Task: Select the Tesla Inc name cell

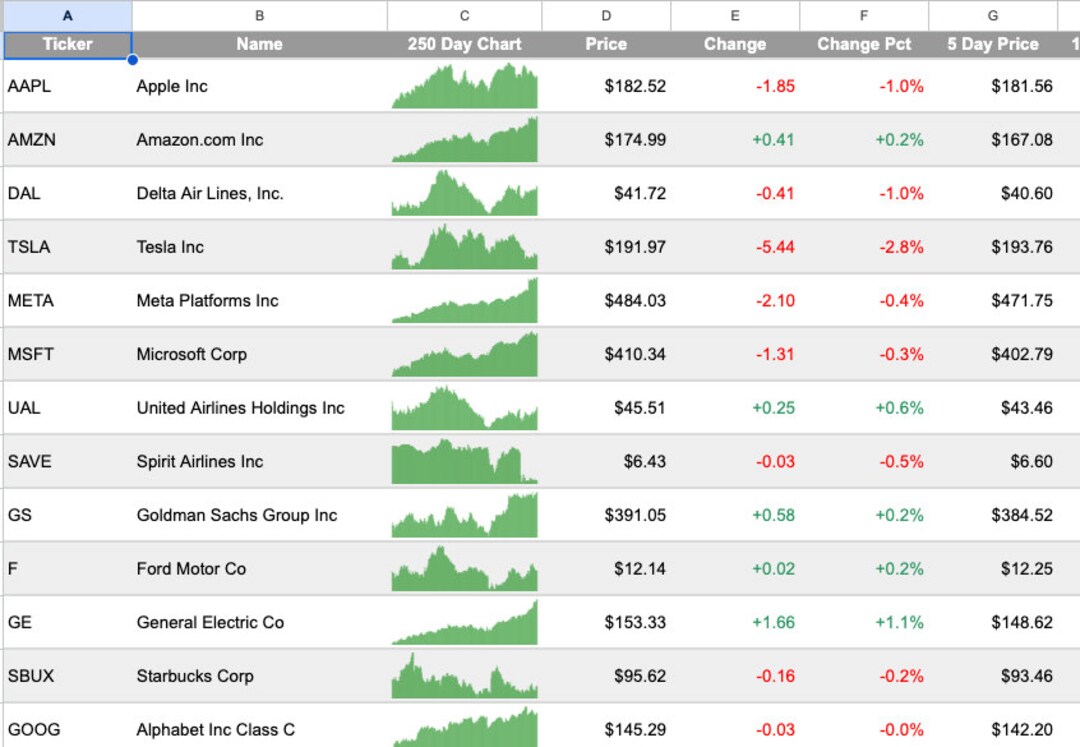Action: [259, 247]
